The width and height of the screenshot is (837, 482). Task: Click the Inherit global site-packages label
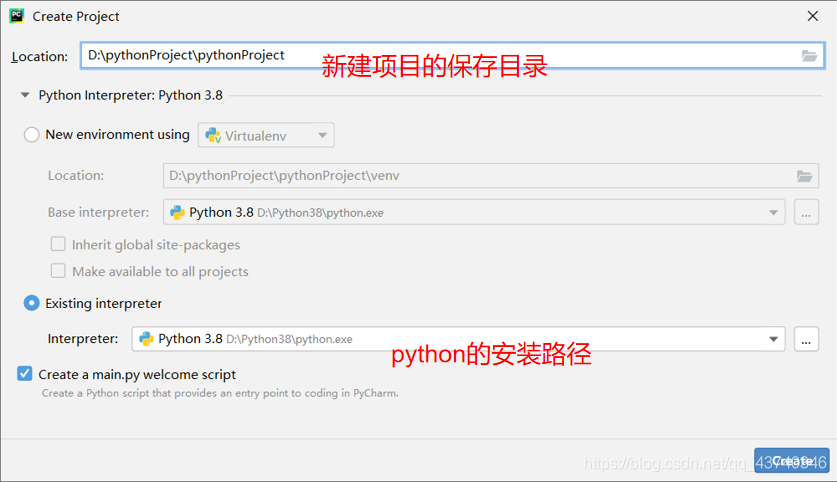(156, 244)
